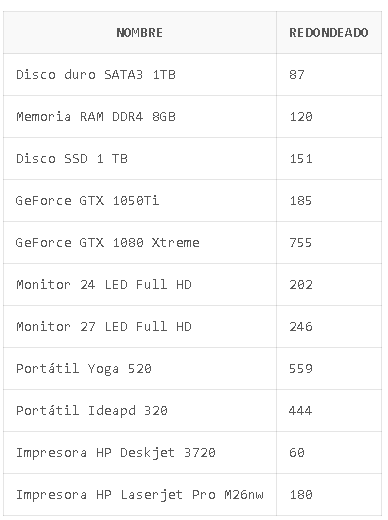The image size is (388, 520).
Task: Select Impresora HP Laserjet Pro M26nw cell
Action: [x=140, y=494]
